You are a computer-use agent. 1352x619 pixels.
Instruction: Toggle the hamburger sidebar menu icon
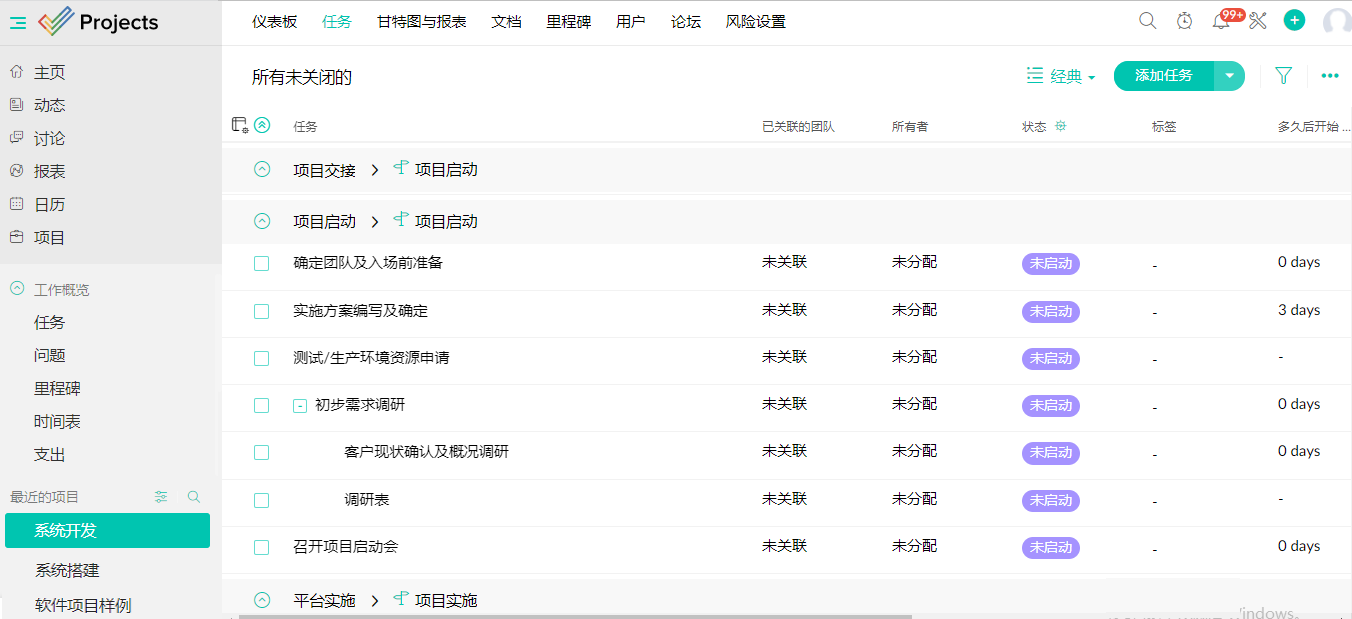18,22
